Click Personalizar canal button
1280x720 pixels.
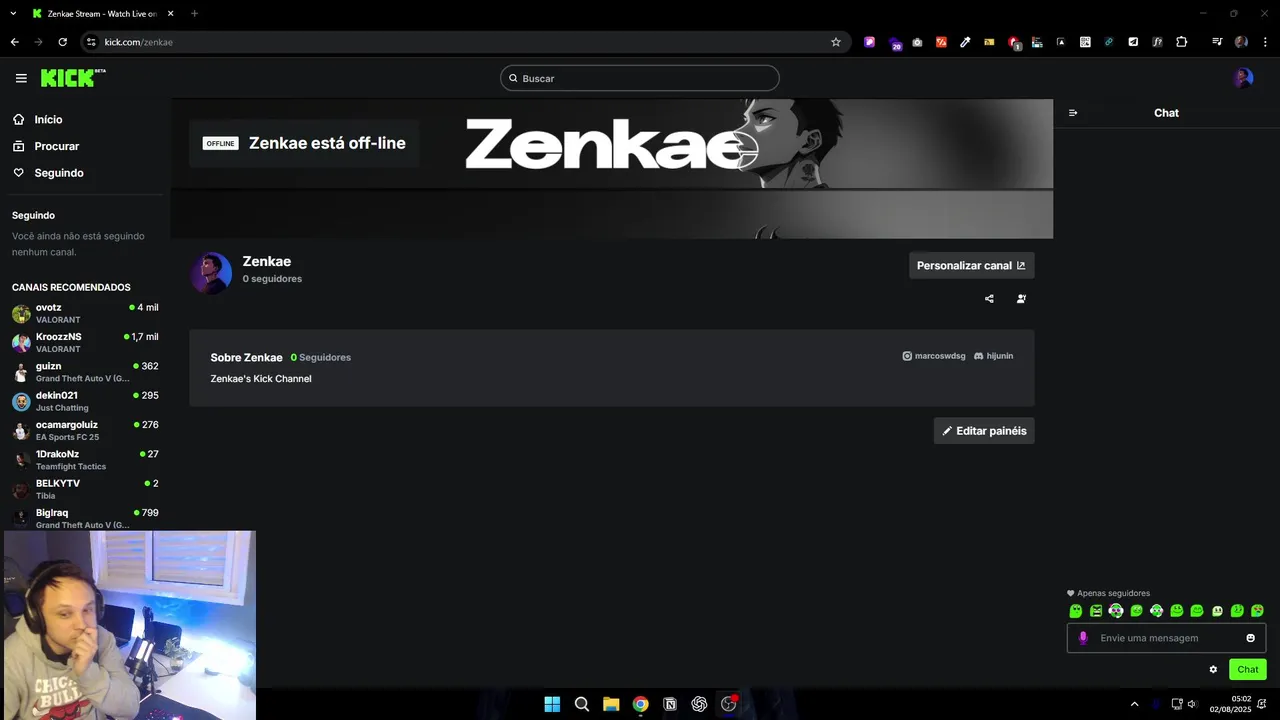coord(971,265)
